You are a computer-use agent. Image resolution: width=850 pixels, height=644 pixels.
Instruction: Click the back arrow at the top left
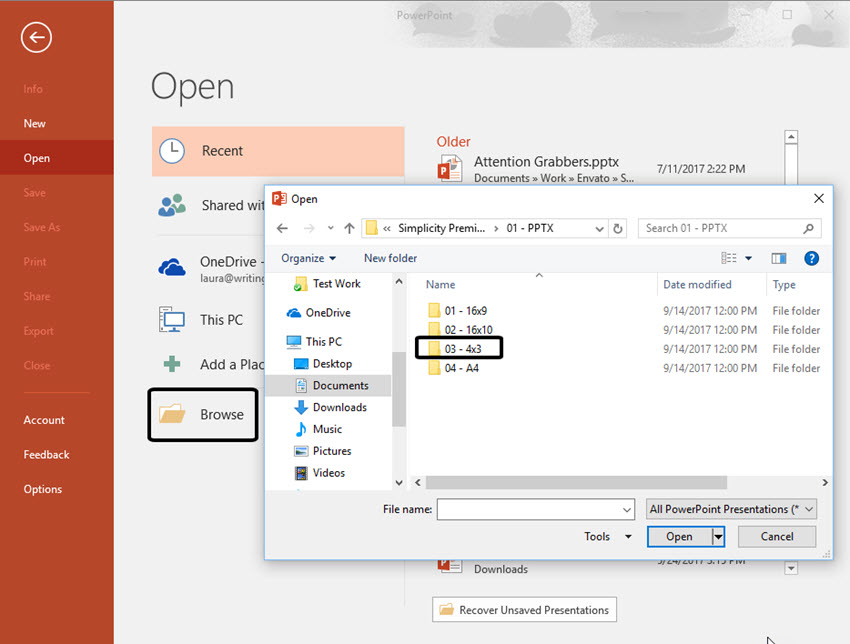coord(36,37)
